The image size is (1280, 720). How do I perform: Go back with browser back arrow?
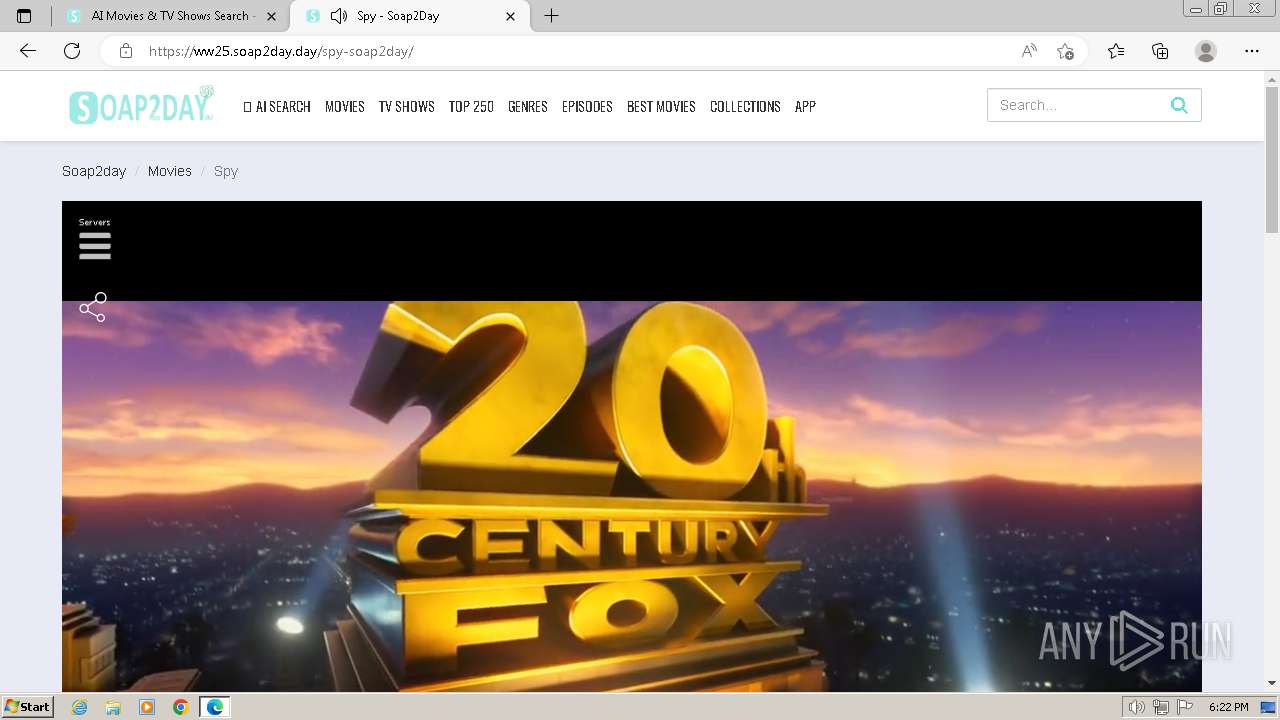pyautogui.click(x=28, y=51)
